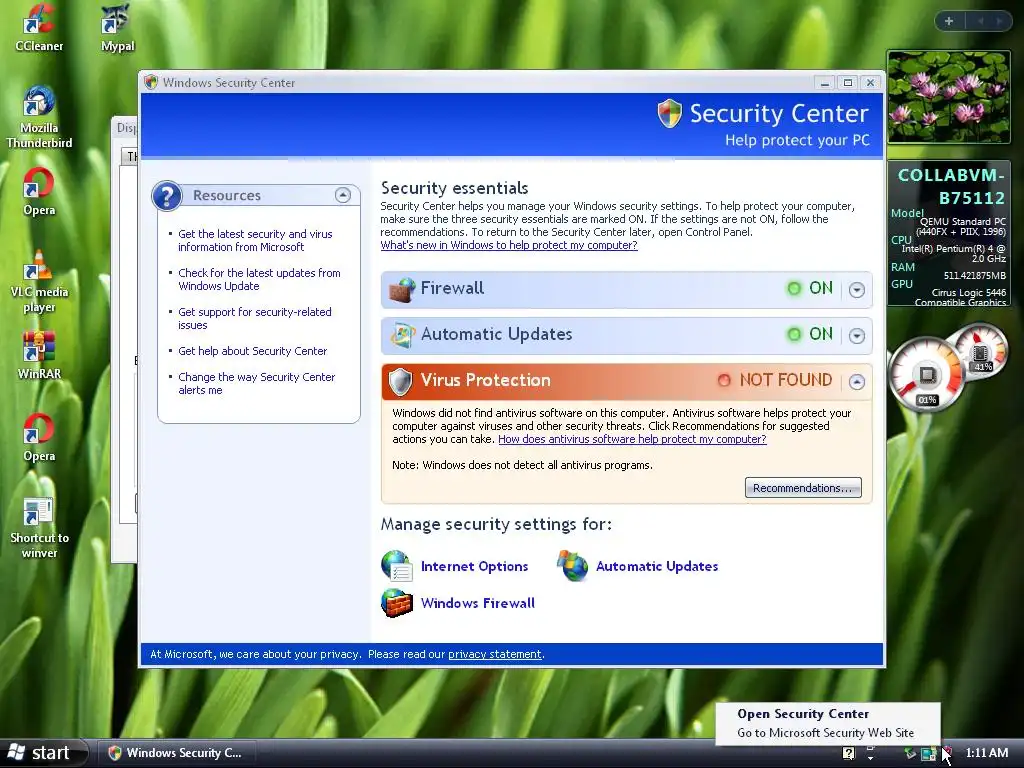The height and width of the screenshot is (768, 1024).
Task: Click the Virus Protection NOT FOUND status indicator
Action: (775, 380)
